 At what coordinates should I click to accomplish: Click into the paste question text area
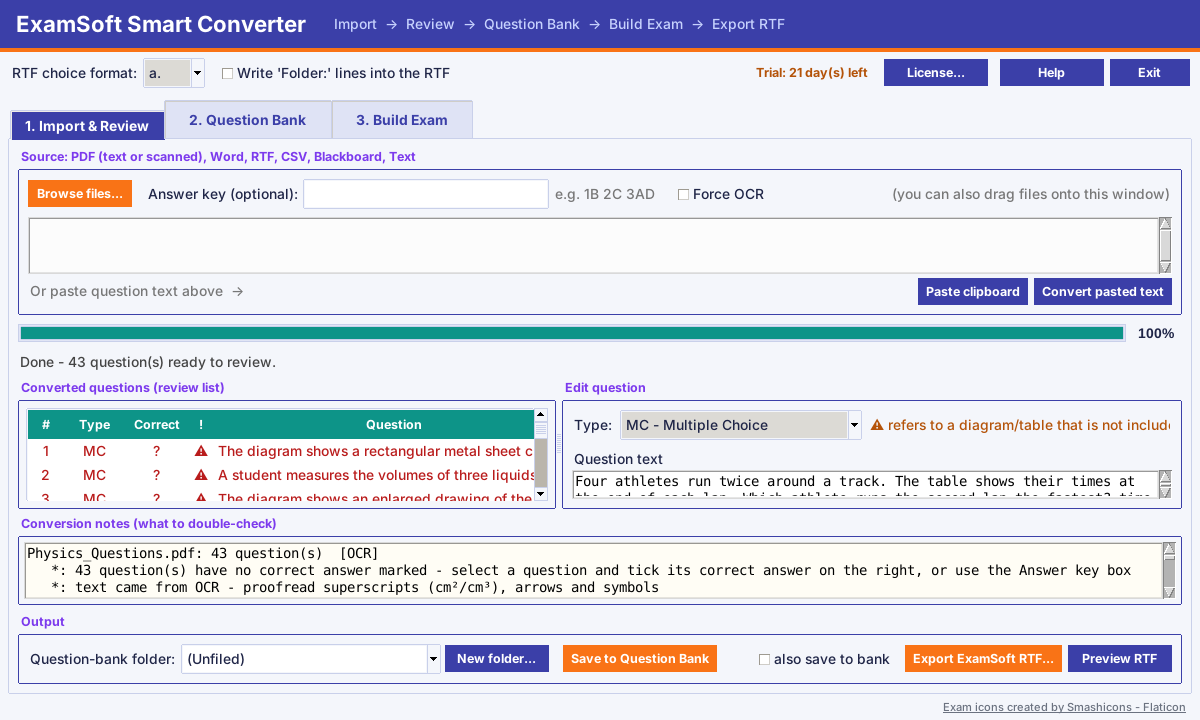pos(593,246)
